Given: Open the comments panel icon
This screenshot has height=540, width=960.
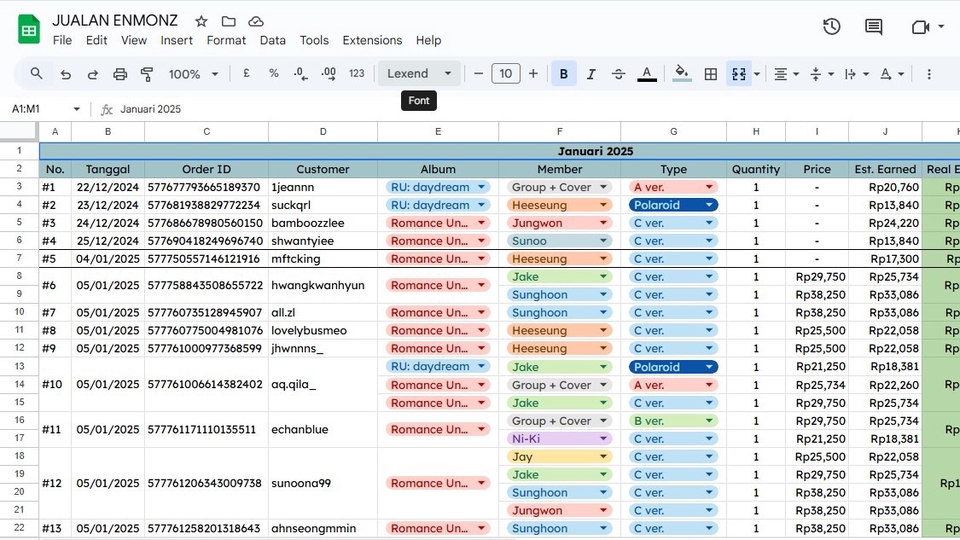Looking at the screenshot, I should pos(873,27).
